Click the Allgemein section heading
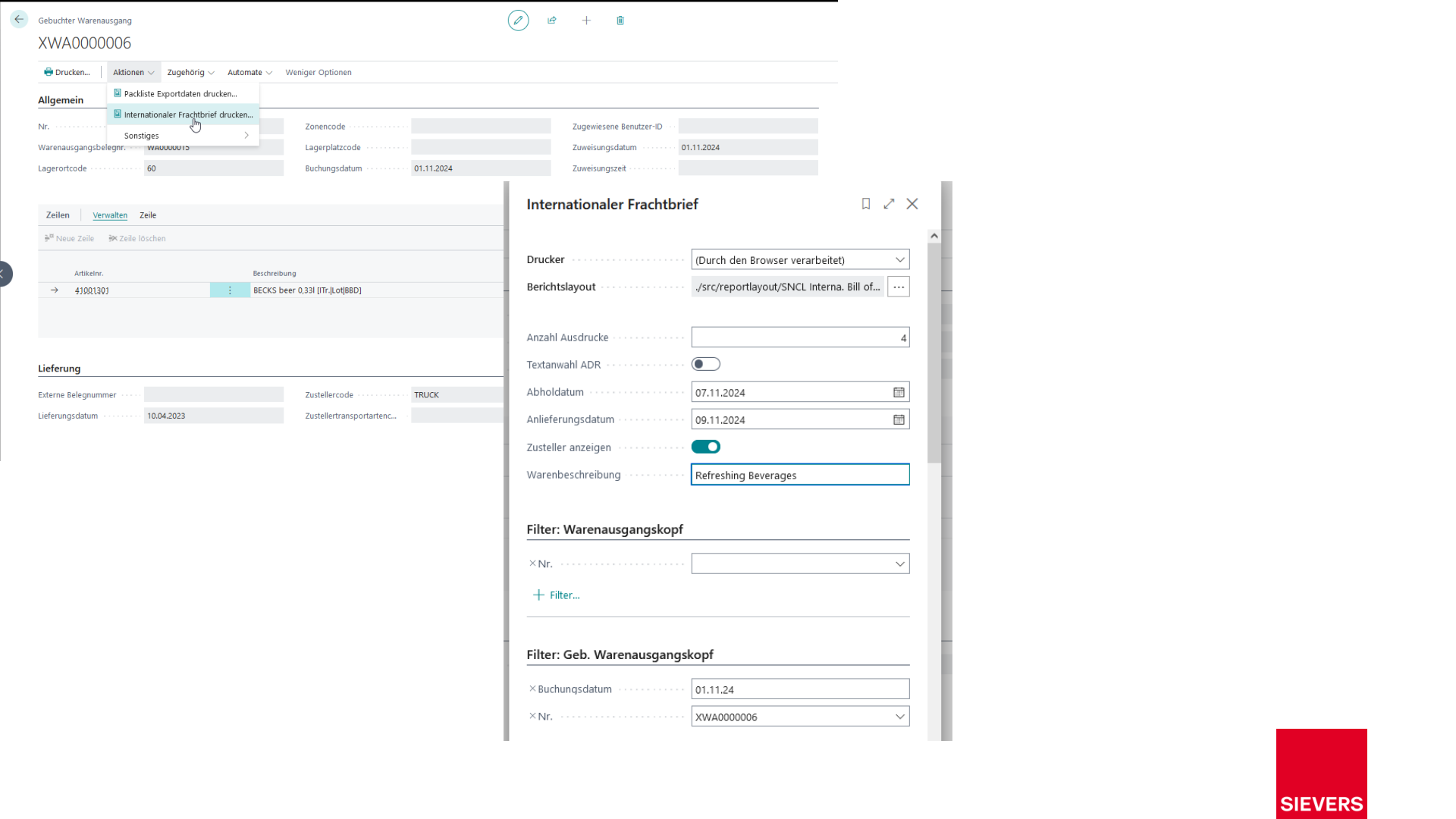 coord(61,100)
